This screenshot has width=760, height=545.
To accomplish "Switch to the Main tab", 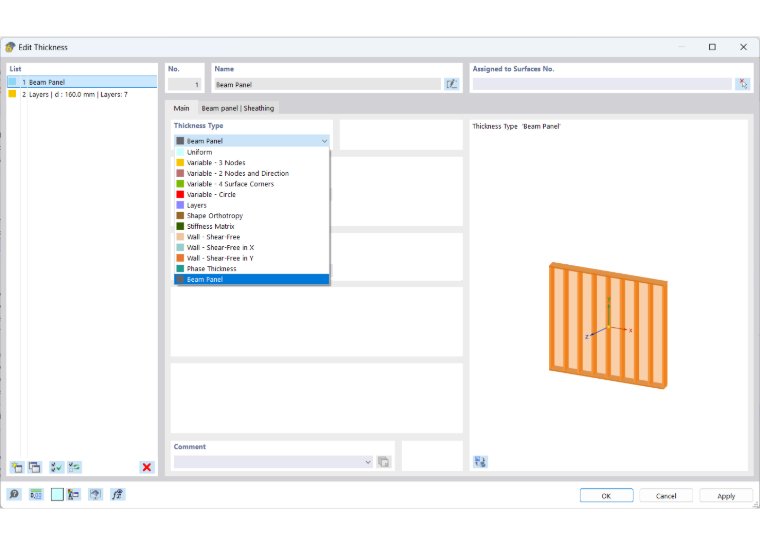I will click(x=181, y=108).
